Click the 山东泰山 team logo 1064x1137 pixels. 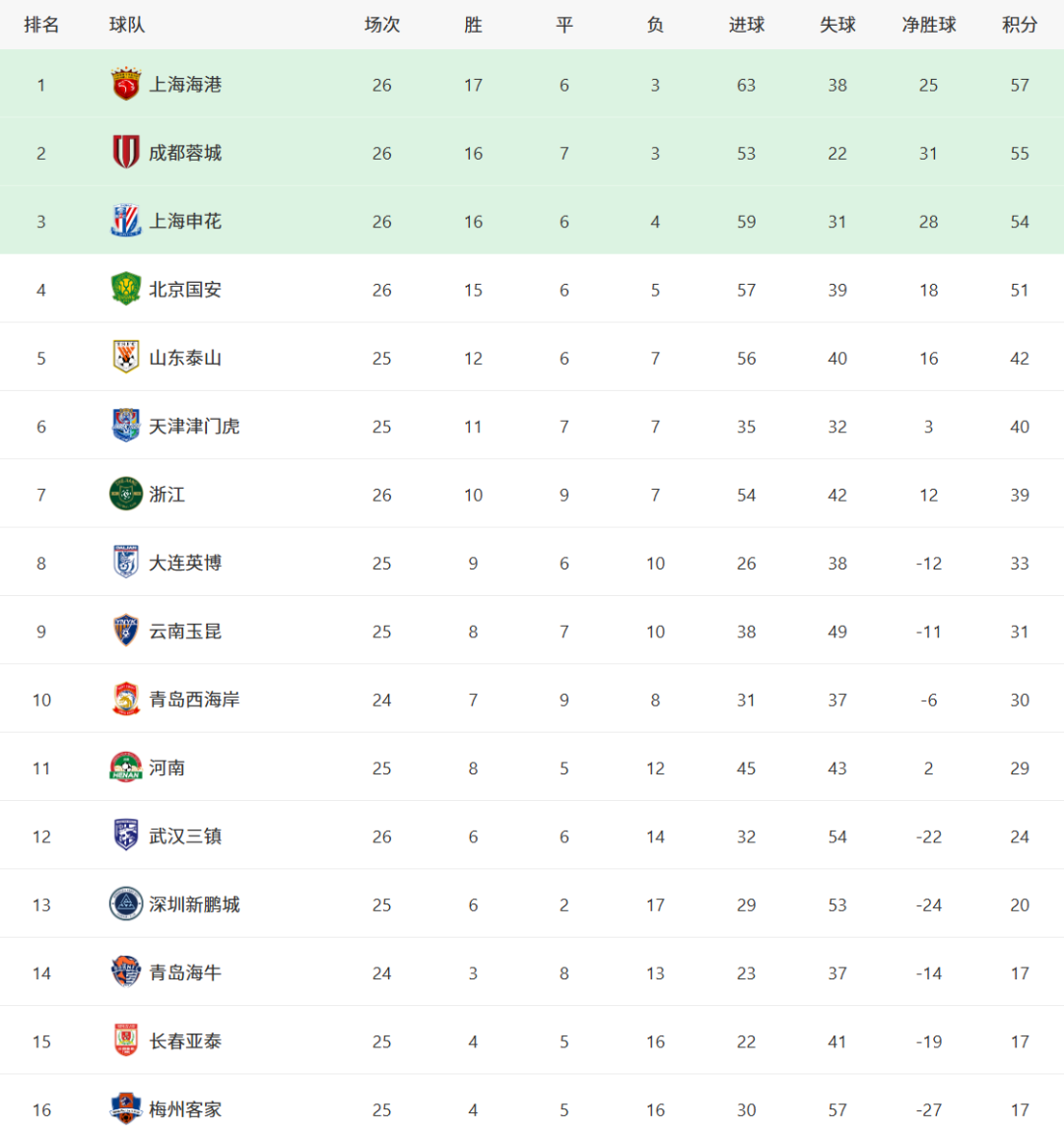125,357
